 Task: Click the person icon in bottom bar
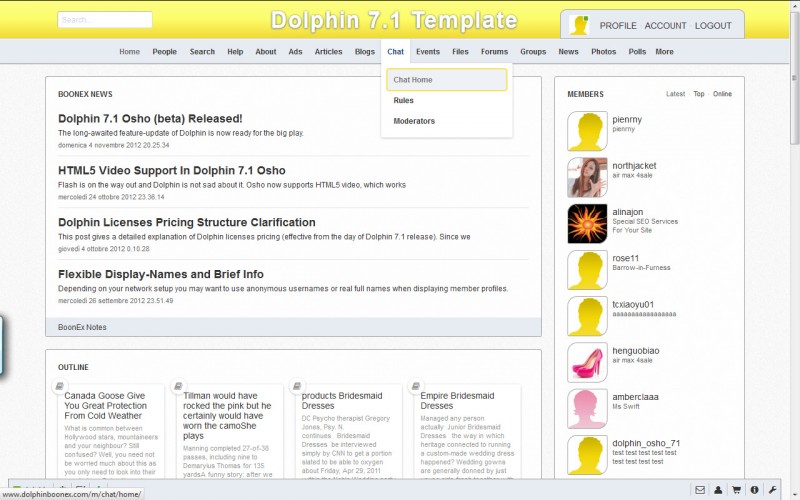(718, 490)
